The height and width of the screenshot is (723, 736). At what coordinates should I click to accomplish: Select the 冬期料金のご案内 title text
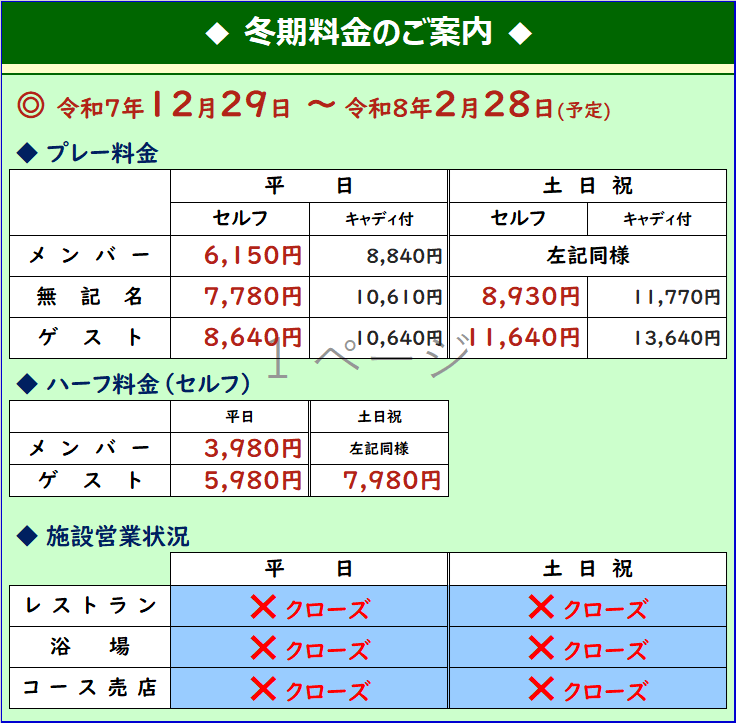[368, 33]
